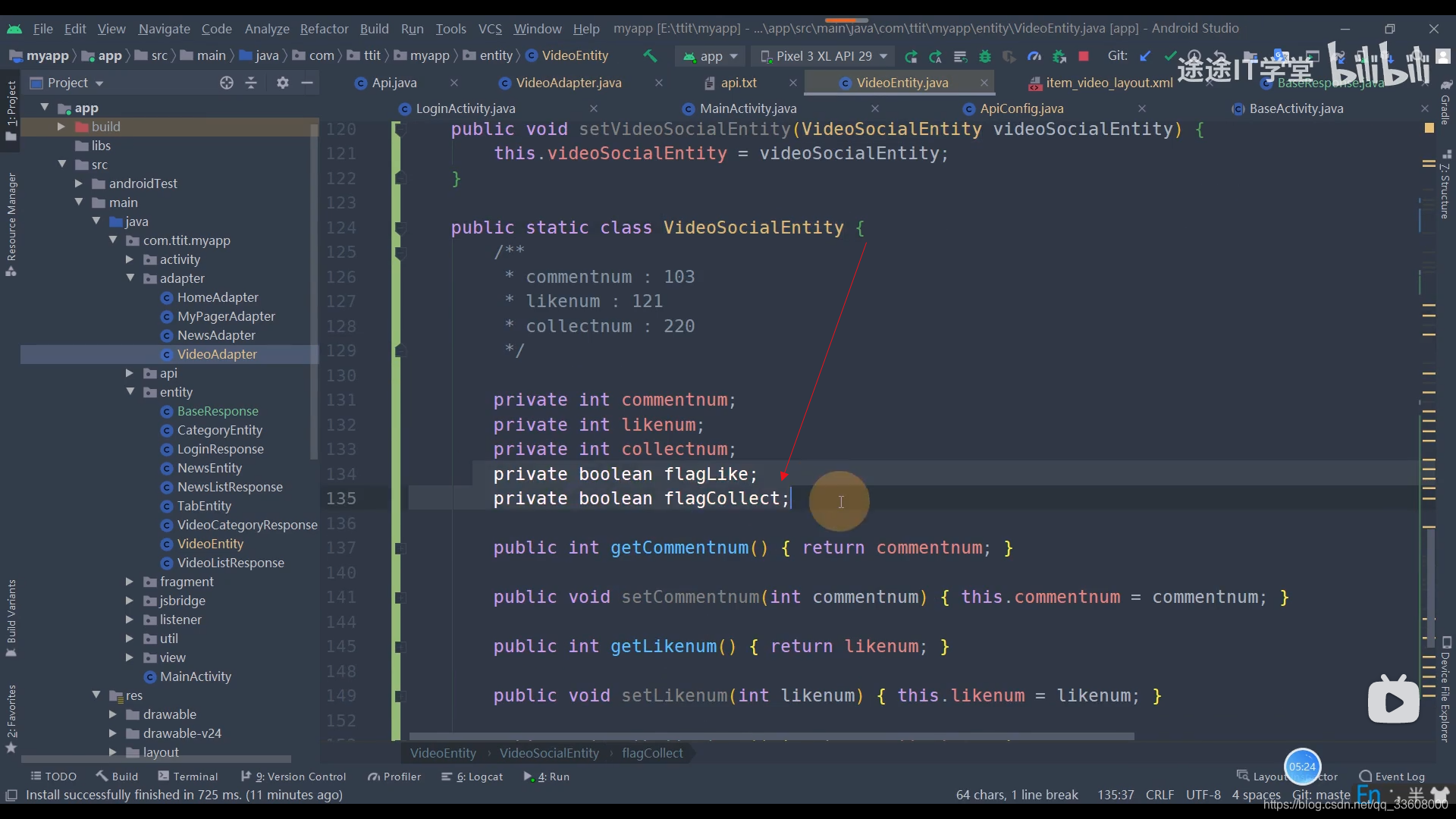Image resolution: width=1456 pixels, height=819 pixels.
Task: Toggle the Resource Manager side panel
Action: tap(11, 224)
